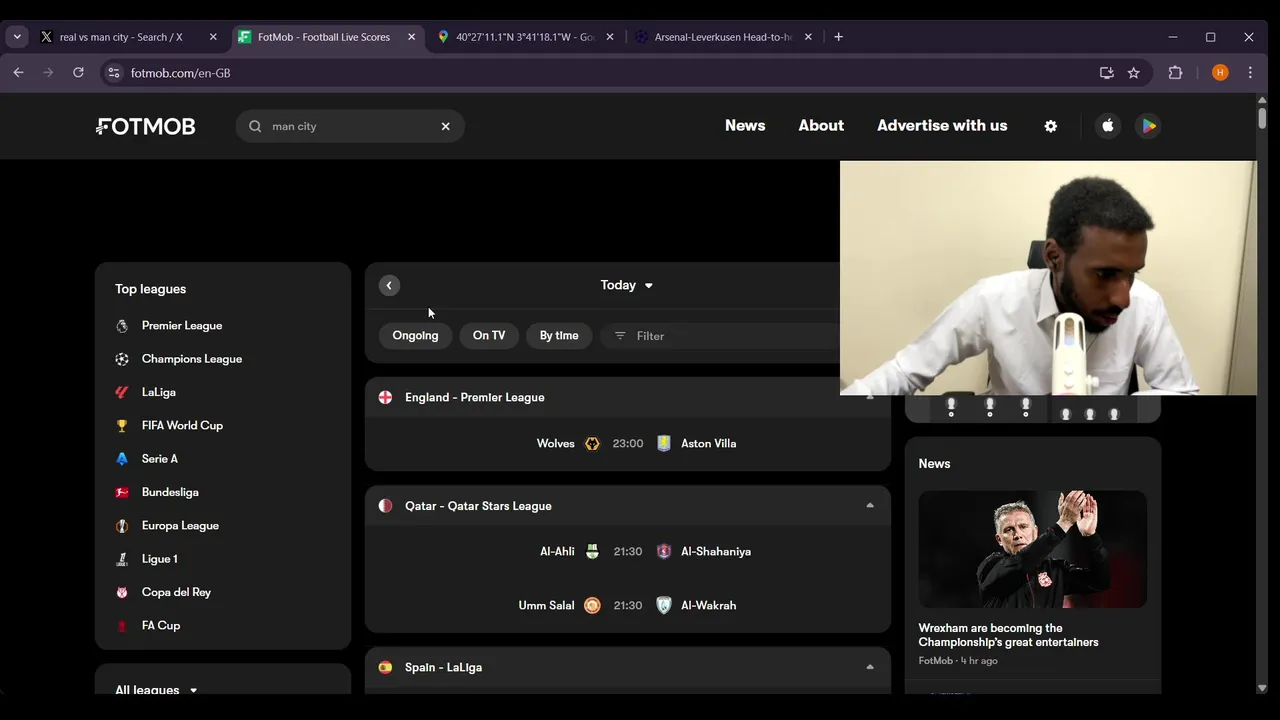Screen dimensions: 1280x720
Task: Open the About menu item
Action: [x=821, y=126]
